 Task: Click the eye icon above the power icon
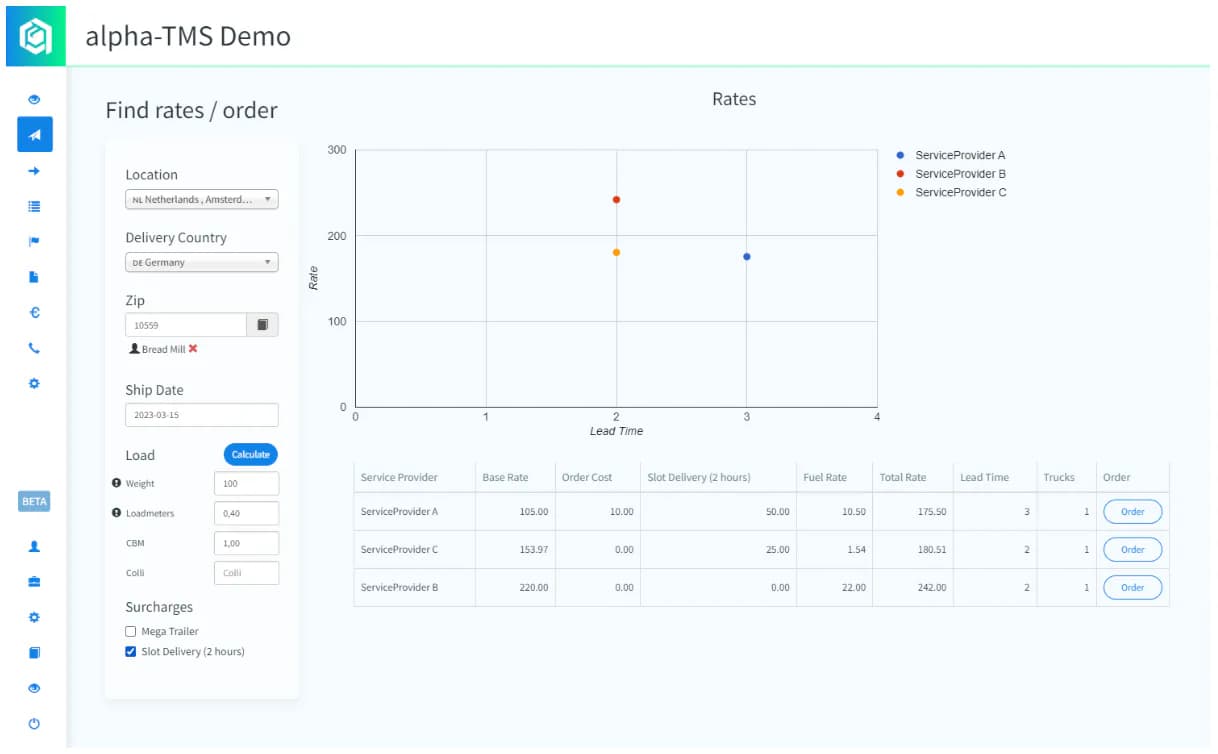pyautogui.click(x=34, y=688)
